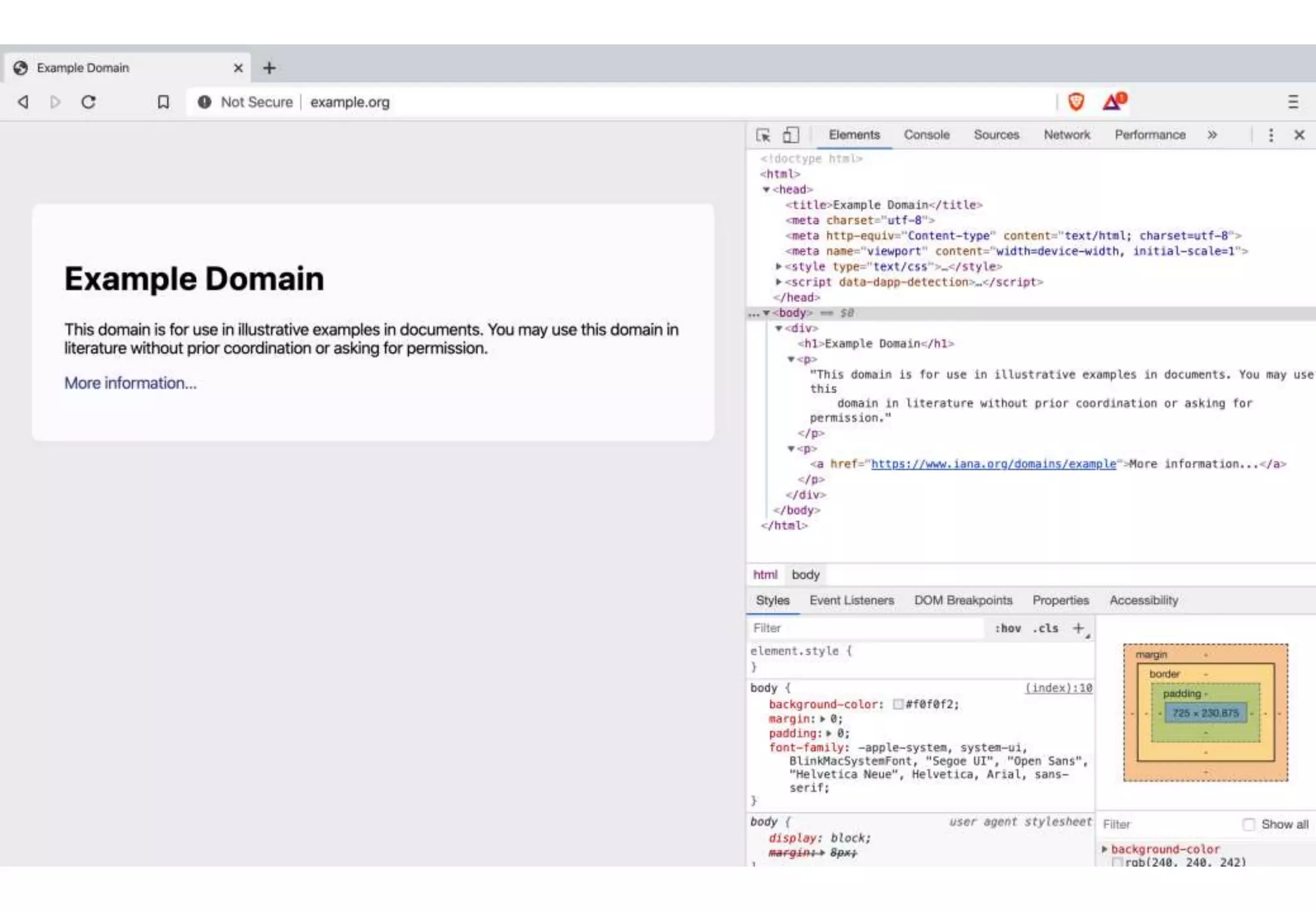Show more DevTools tabs via the chevron
This screenshot has height=911, width=1316.
(1212, 135)
